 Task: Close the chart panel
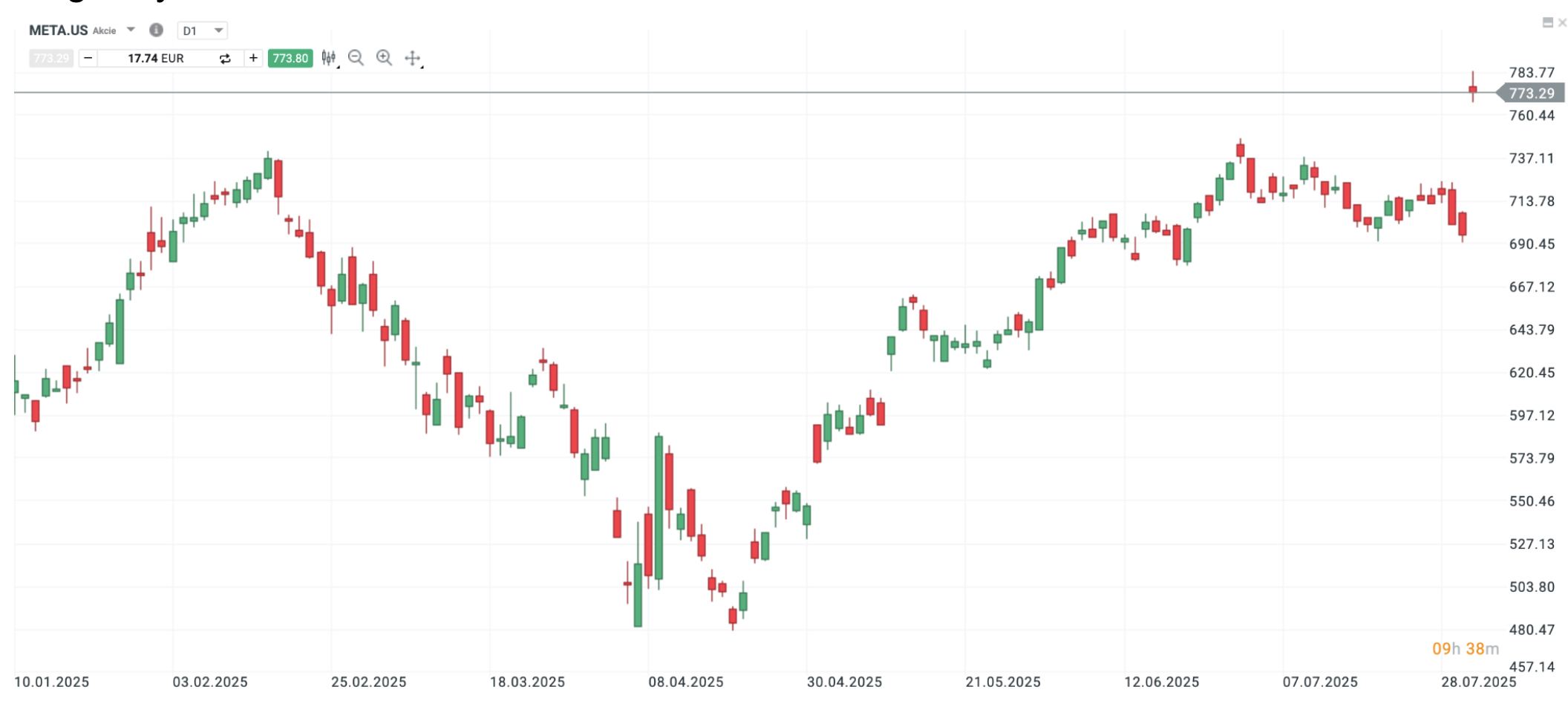(x=1562, y=23)
